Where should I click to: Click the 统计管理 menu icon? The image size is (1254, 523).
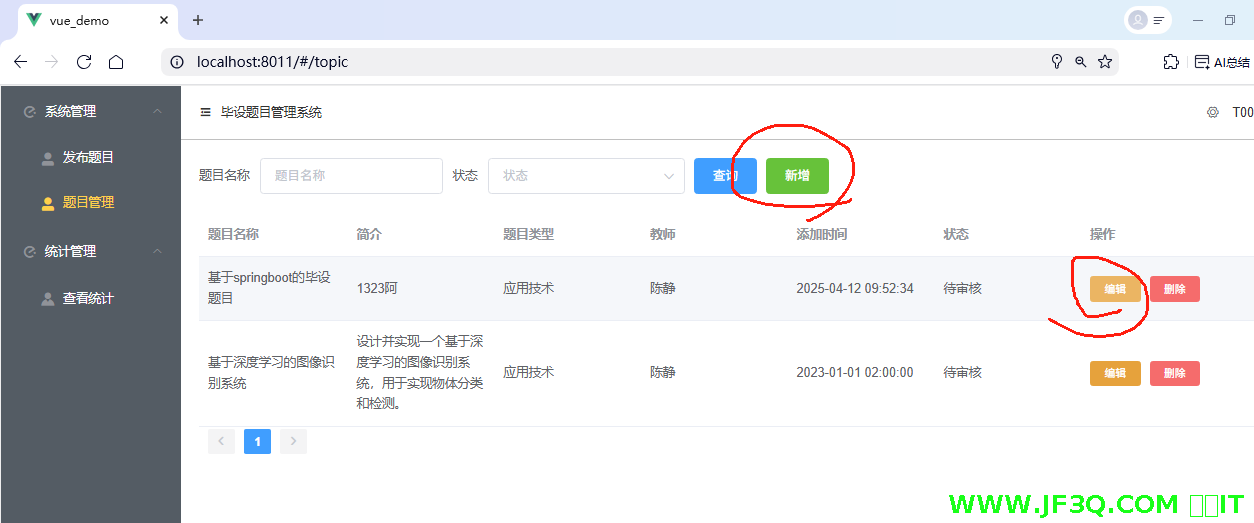(29, 252)
